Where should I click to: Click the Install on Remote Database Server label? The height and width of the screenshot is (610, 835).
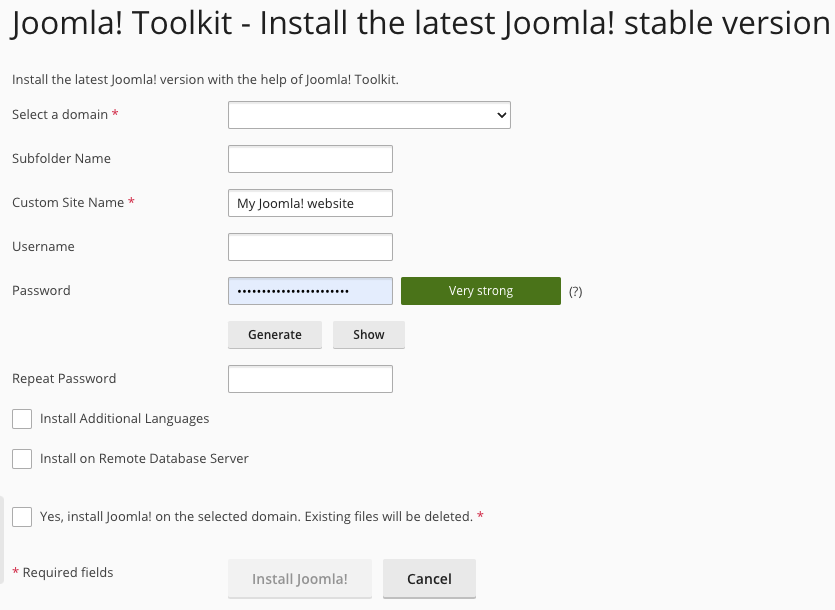coord(144,459)
